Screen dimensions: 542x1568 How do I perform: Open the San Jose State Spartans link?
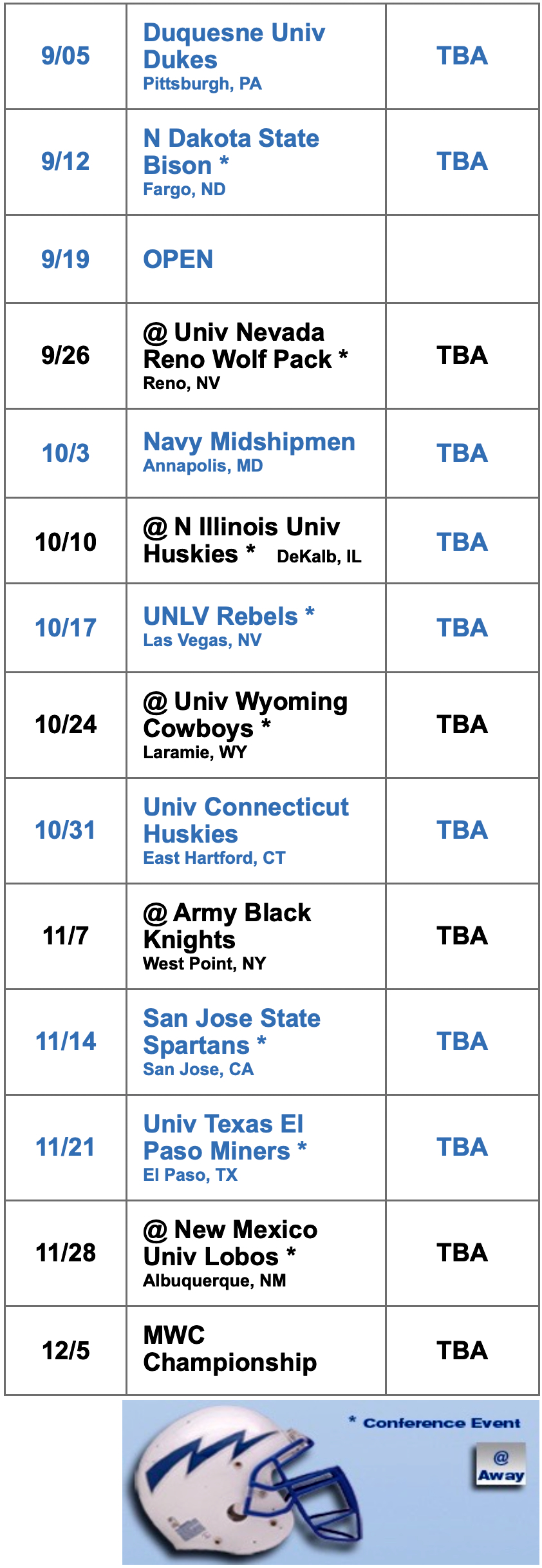(231, 1031)
